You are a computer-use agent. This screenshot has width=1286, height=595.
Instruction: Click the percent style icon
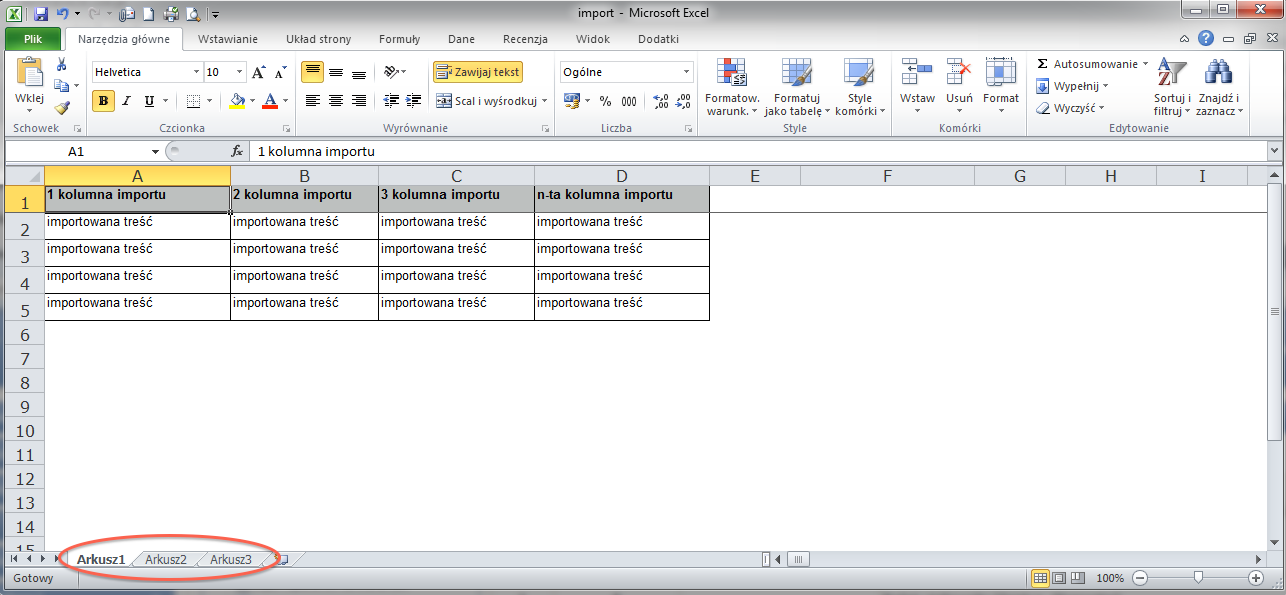point(605,101)
